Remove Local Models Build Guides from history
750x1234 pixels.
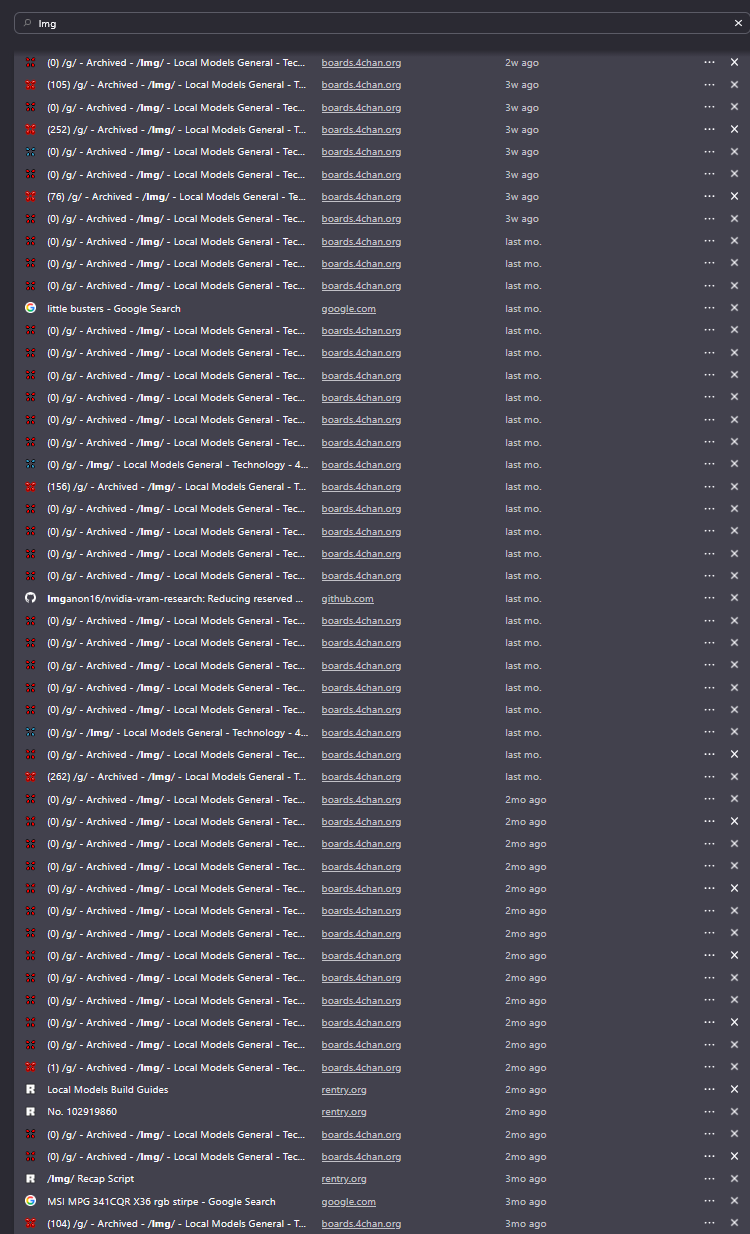pyautogui.click(x=734, y=1089)
